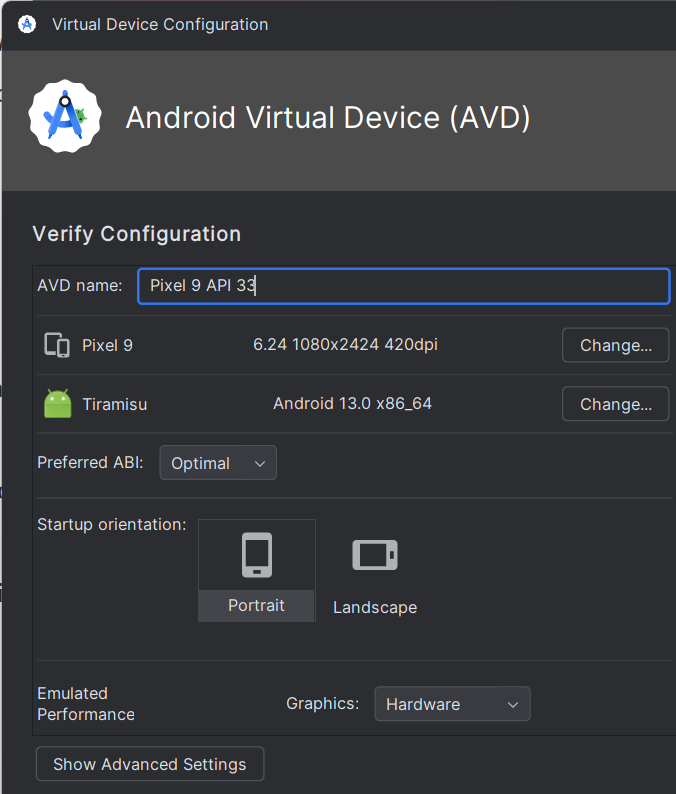This screenshot has height=794, width=676.
Task: Change the Pixel 9 device definition
Action: (615, 345)
